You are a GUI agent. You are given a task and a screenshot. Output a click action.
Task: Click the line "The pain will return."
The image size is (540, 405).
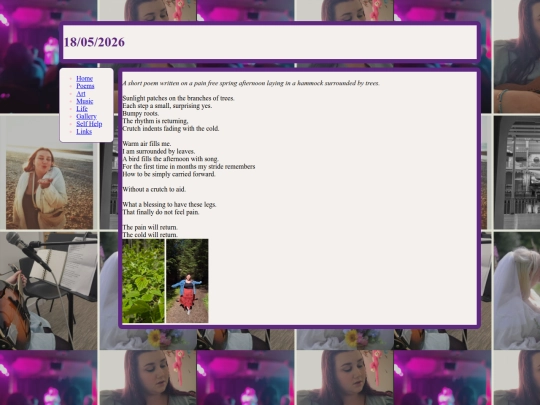[x=150, y=227]
